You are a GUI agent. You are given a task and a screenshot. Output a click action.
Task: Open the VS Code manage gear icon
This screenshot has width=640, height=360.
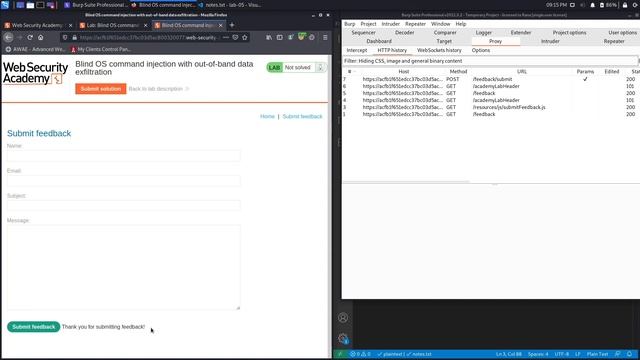343,338
